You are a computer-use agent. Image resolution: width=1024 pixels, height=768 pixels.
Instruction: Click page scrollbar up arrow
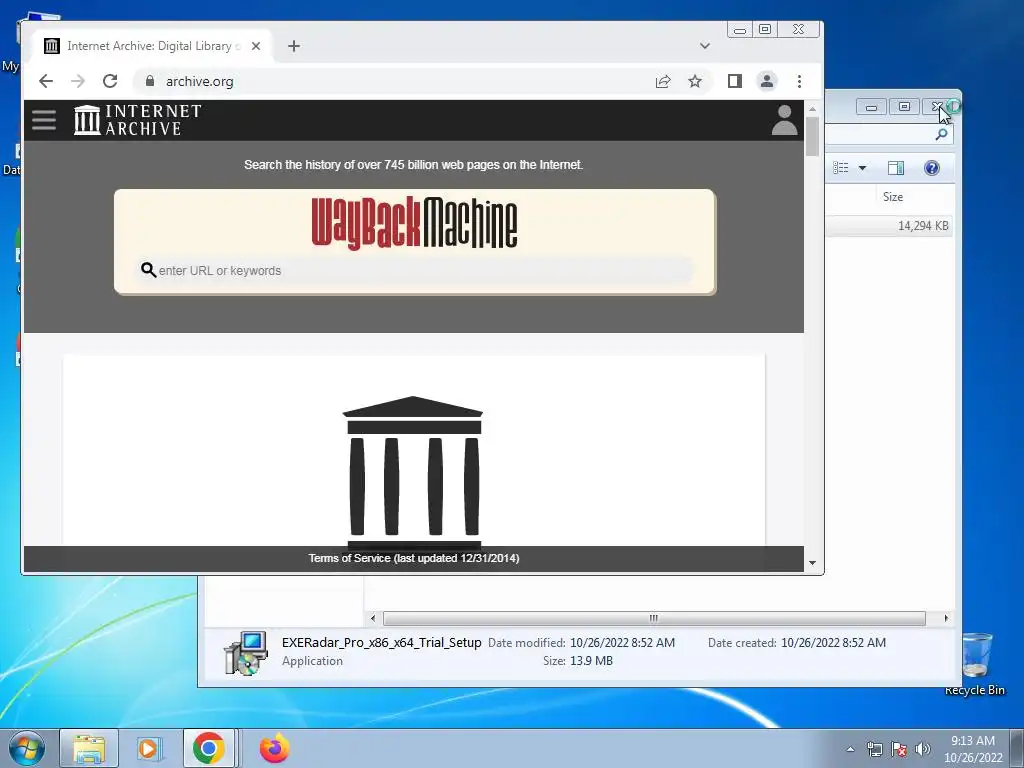(812, 109)
